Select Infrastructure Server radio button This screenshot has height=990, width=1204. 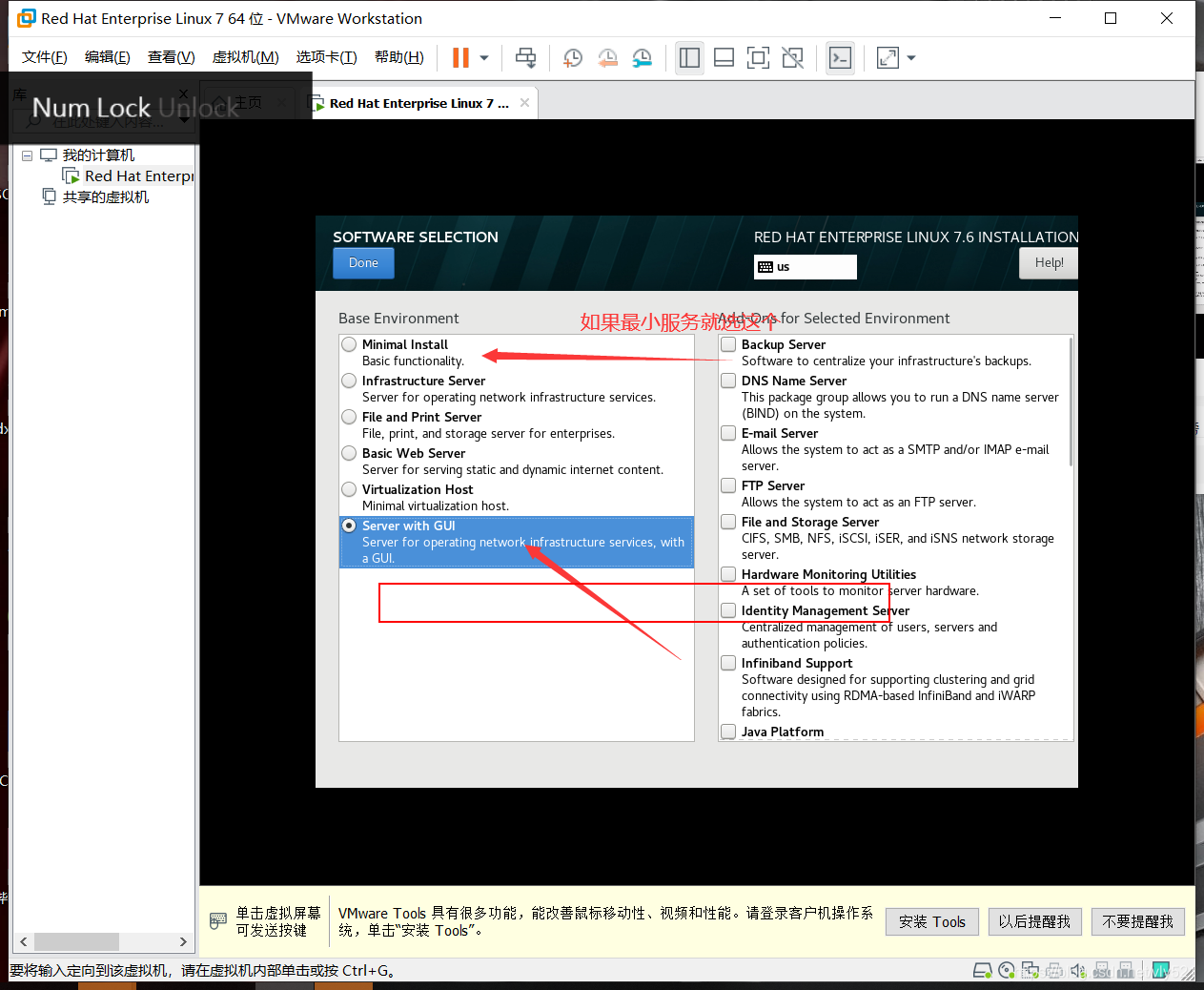[x=350, y=381]
